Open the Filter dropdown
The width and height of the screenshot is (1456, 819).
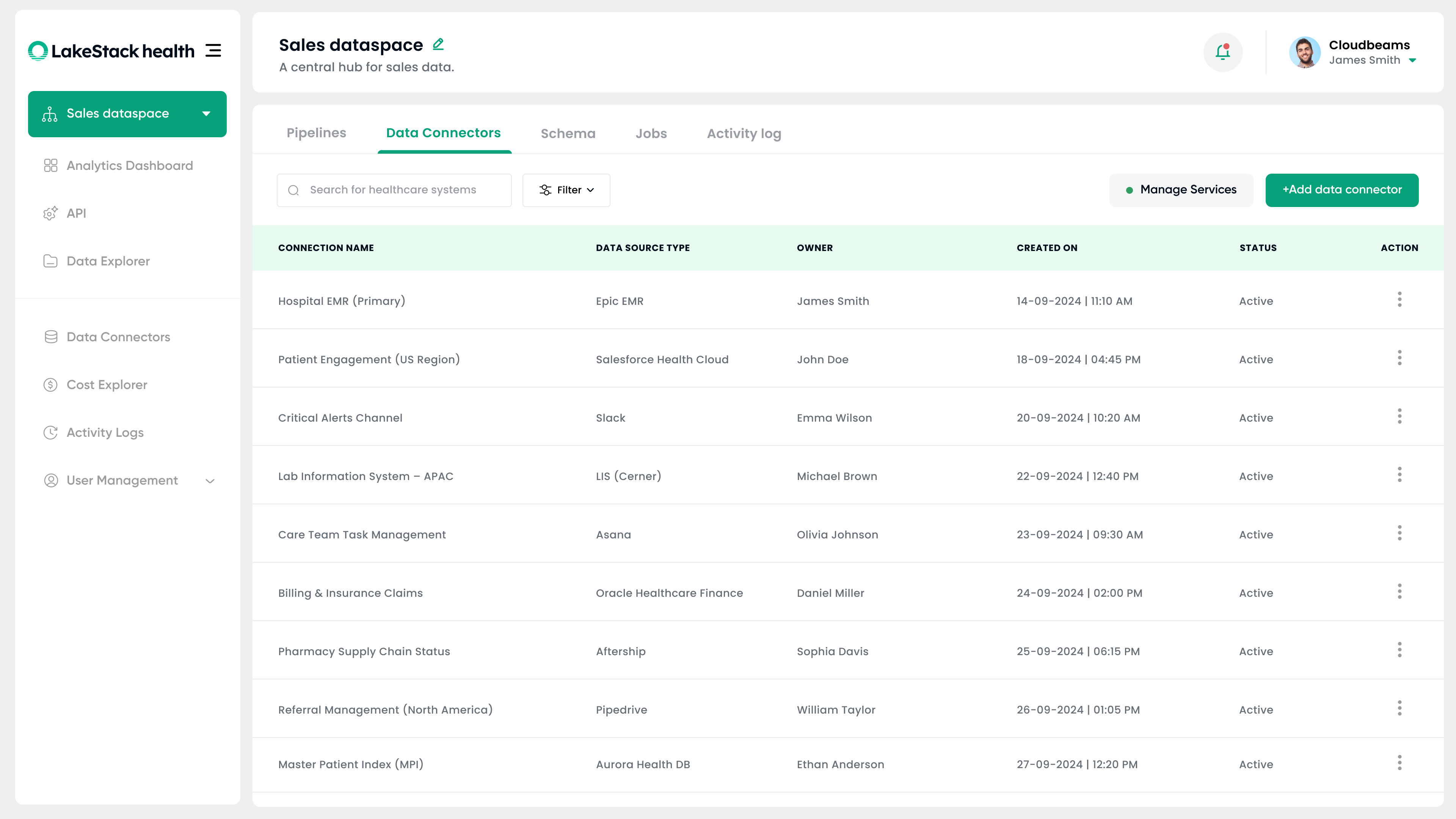coord(566,190)
